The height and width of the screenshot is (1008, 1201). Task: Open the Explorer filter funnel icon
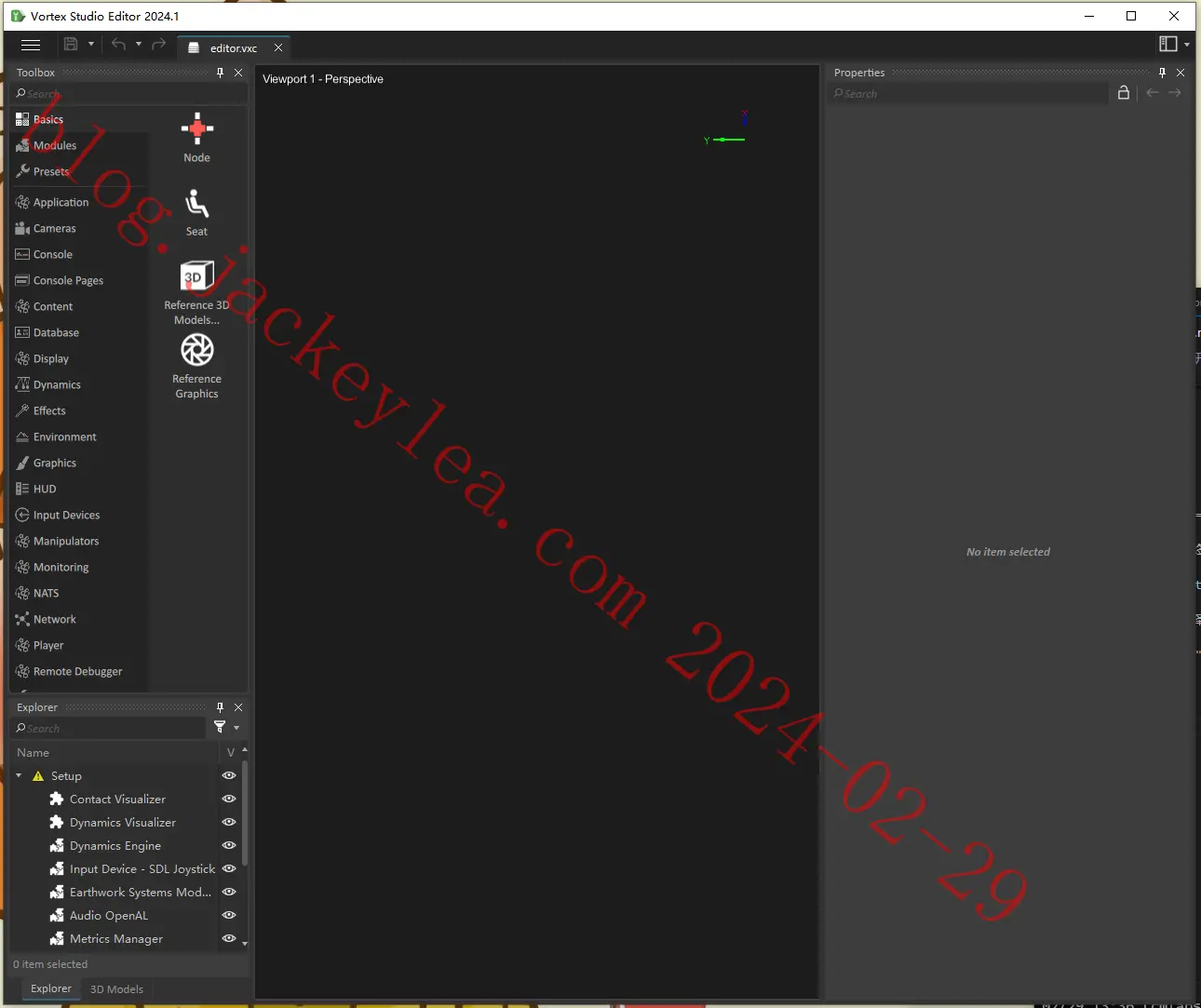coord(220,727)
